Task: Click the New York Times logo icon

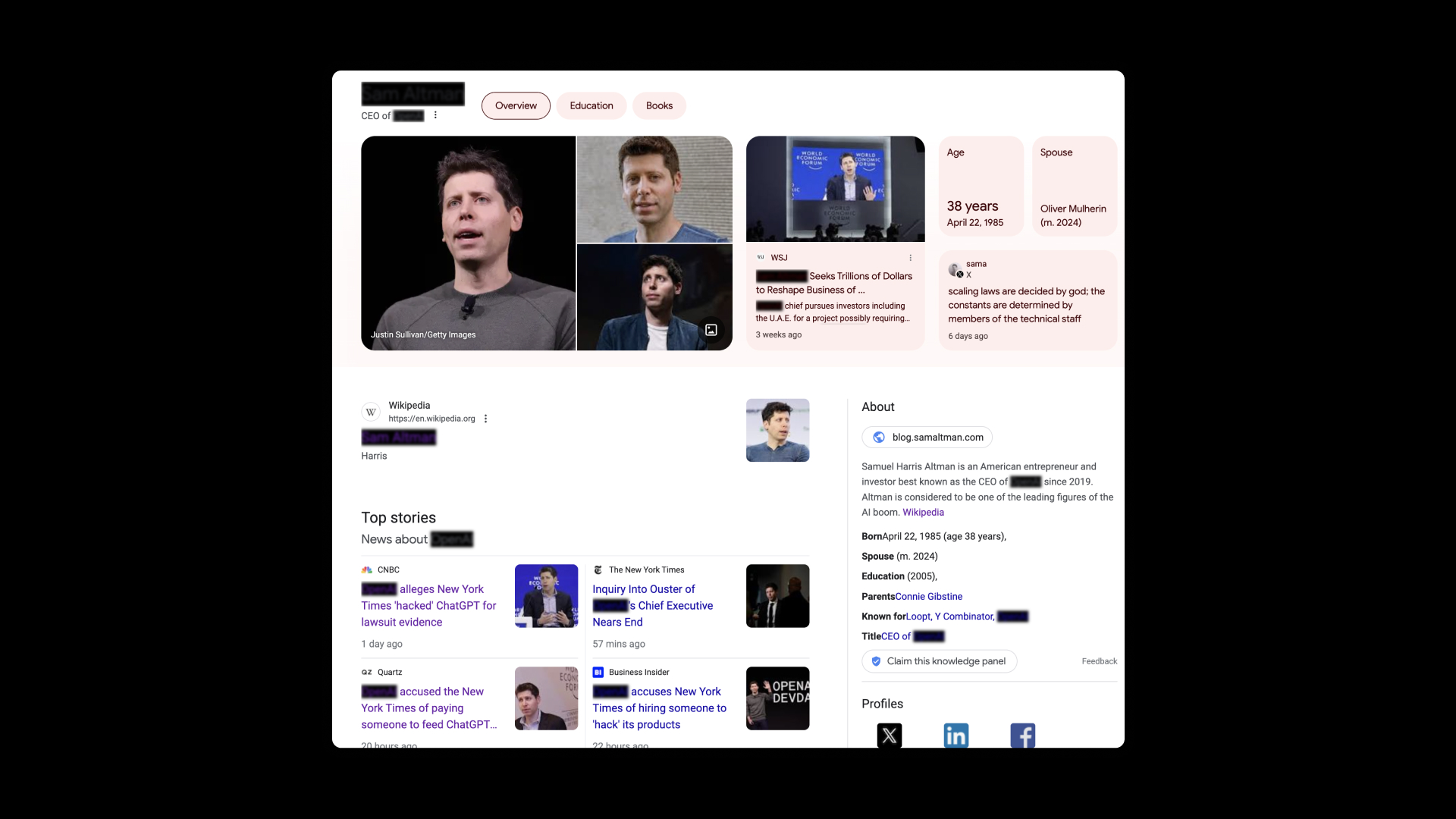Action: pyautogui.click(x=598, y=570)
